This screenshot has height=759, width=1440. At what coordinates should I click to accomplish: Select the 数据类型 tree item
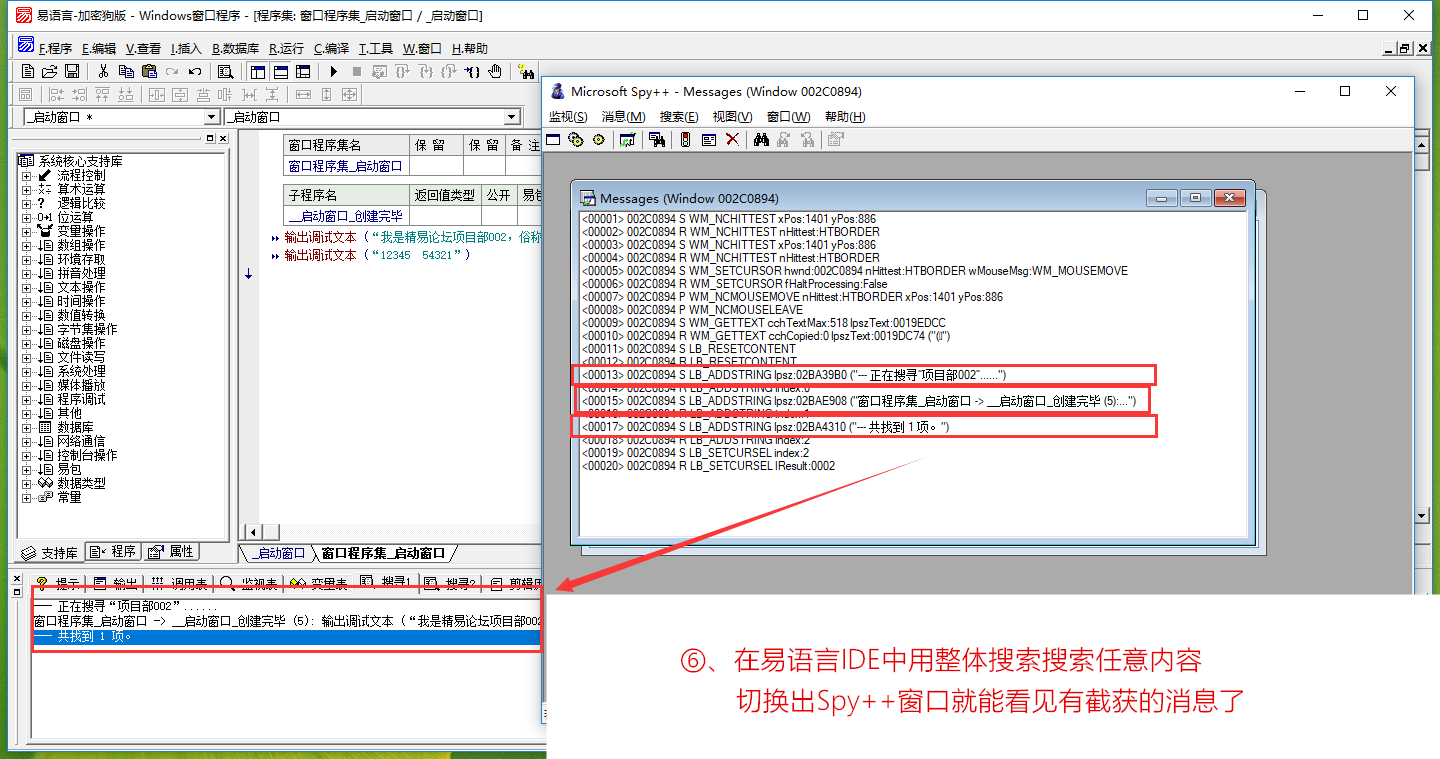(80, 483)
